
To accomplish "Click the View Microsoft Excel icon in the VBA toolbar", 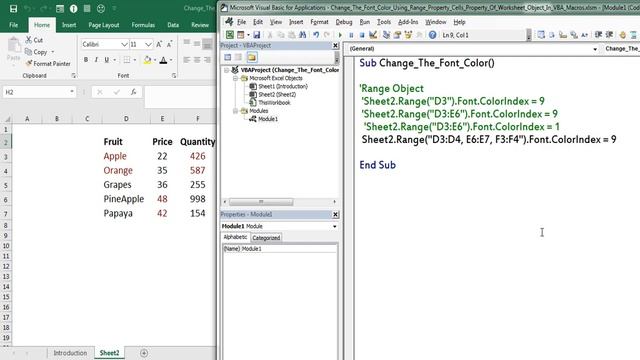I will 230,35.
